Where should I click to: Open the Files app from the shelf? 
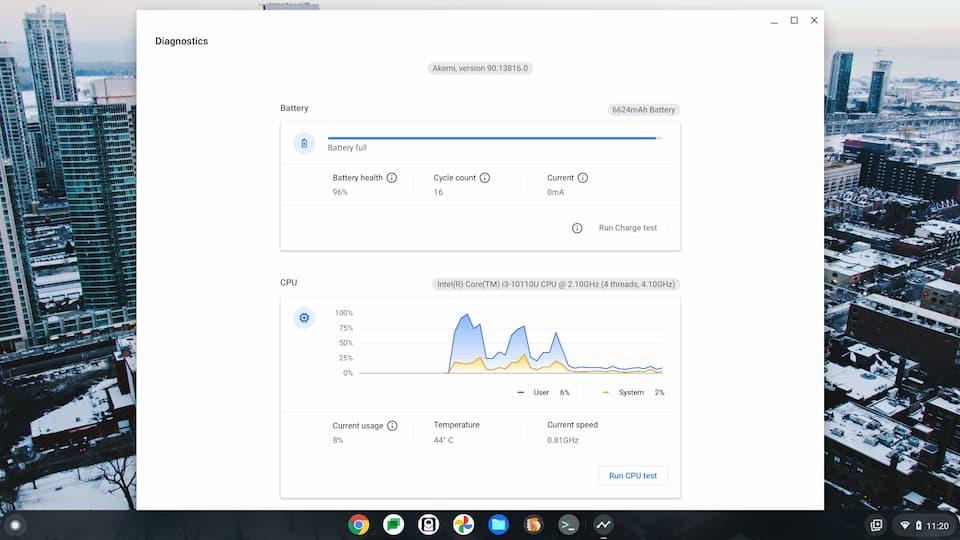(x=498, y=525)
